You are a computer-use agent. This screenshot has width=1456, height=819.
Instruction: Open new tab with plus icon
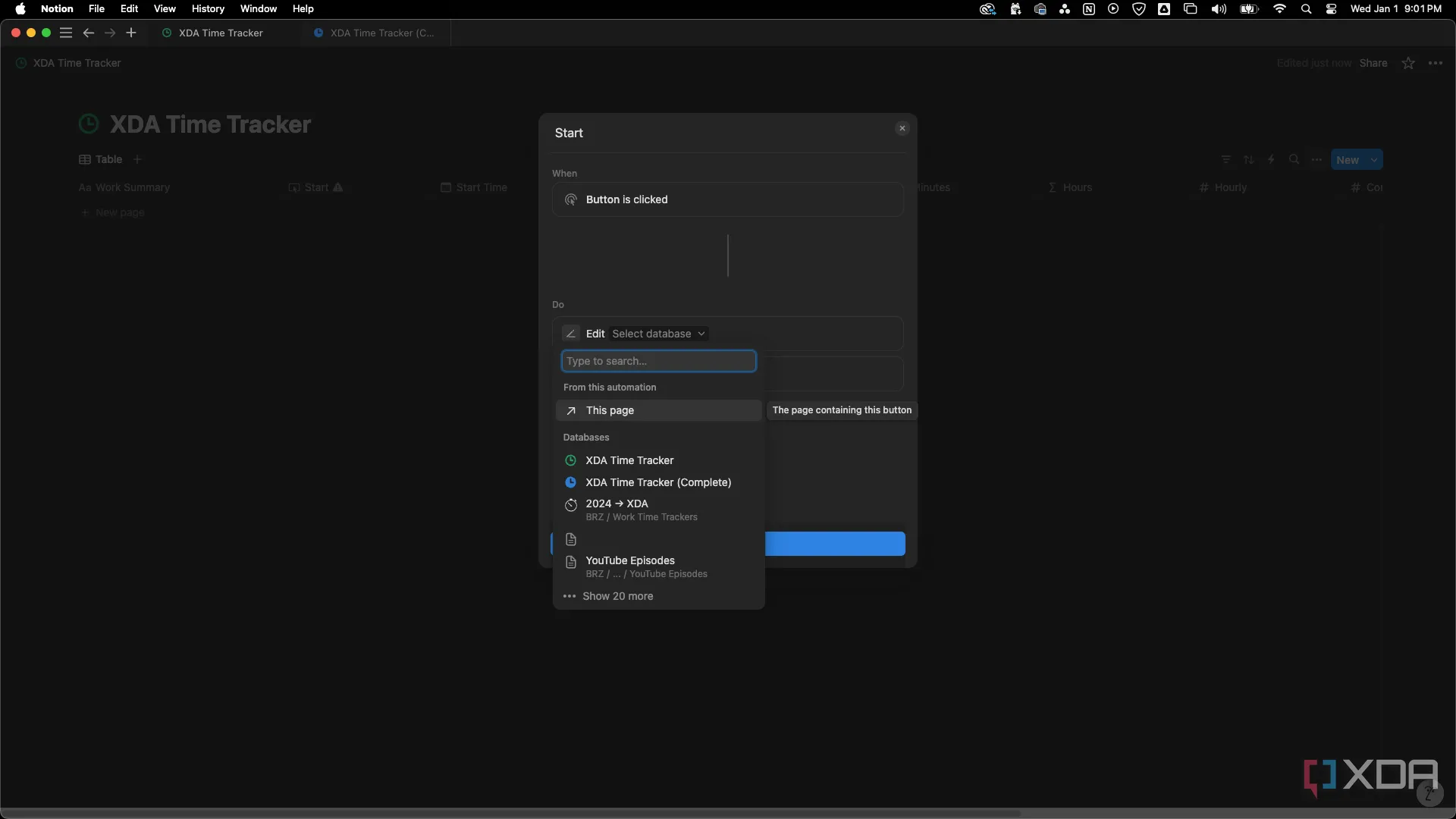[131, 33]
